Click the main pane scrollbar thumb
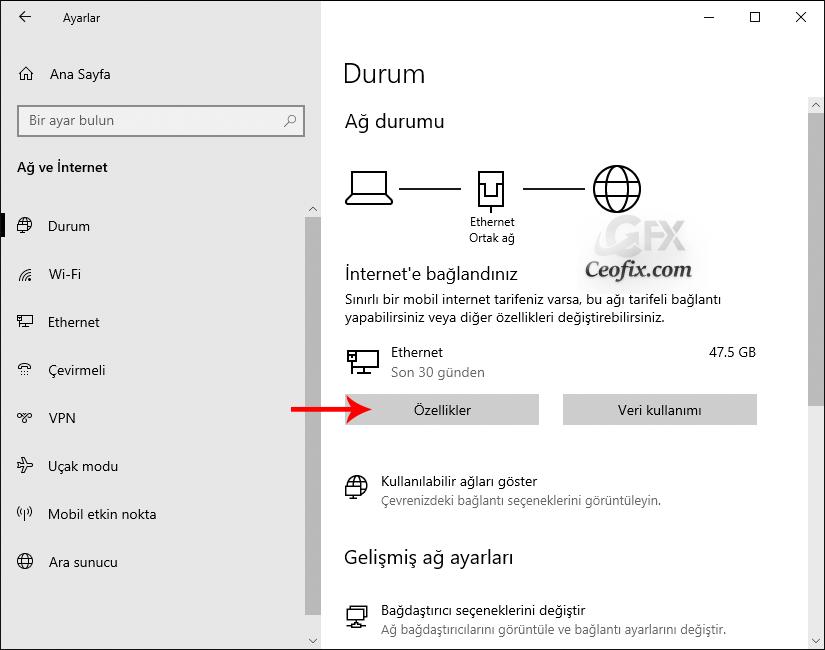This screenshot has height=650, width=825. coord(816,259)
